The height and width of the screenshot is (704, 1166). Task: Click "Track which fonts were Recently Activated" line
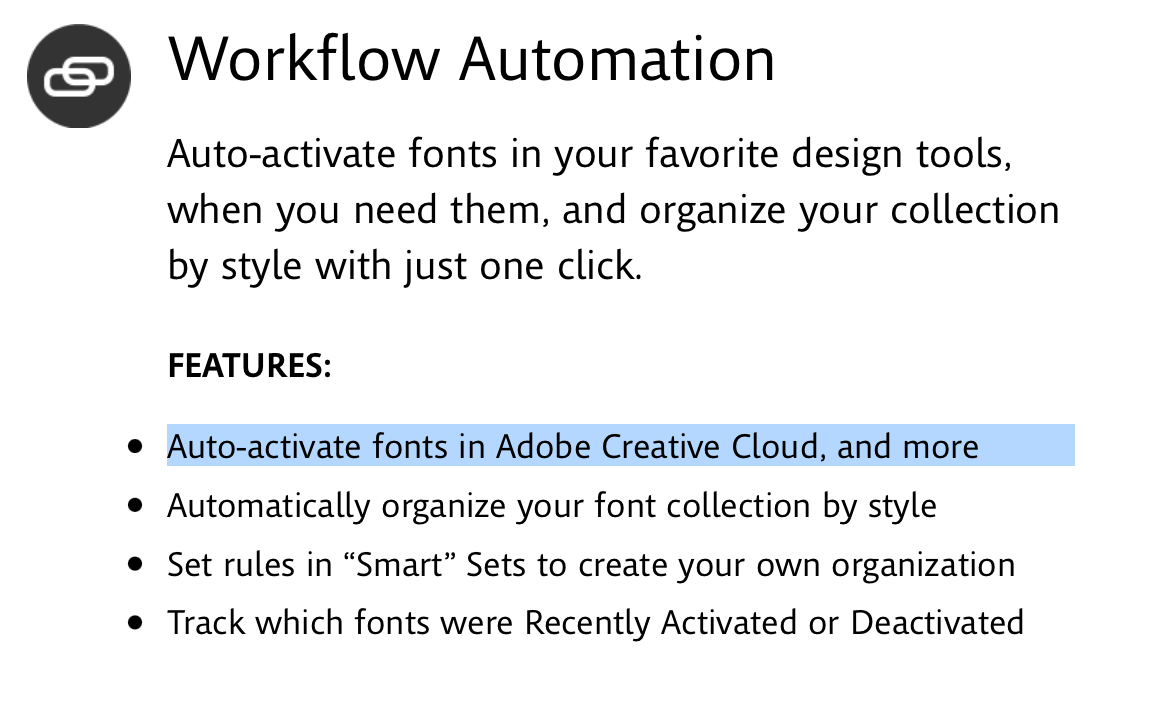pos(596,623)
